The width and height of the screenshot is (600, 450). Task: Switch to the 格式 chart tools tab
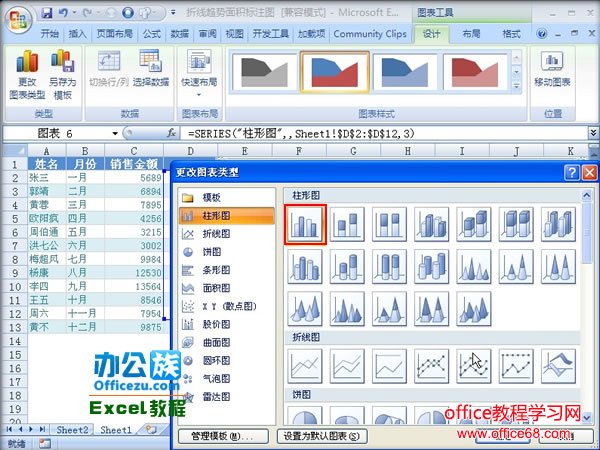(x=511, y=34)
